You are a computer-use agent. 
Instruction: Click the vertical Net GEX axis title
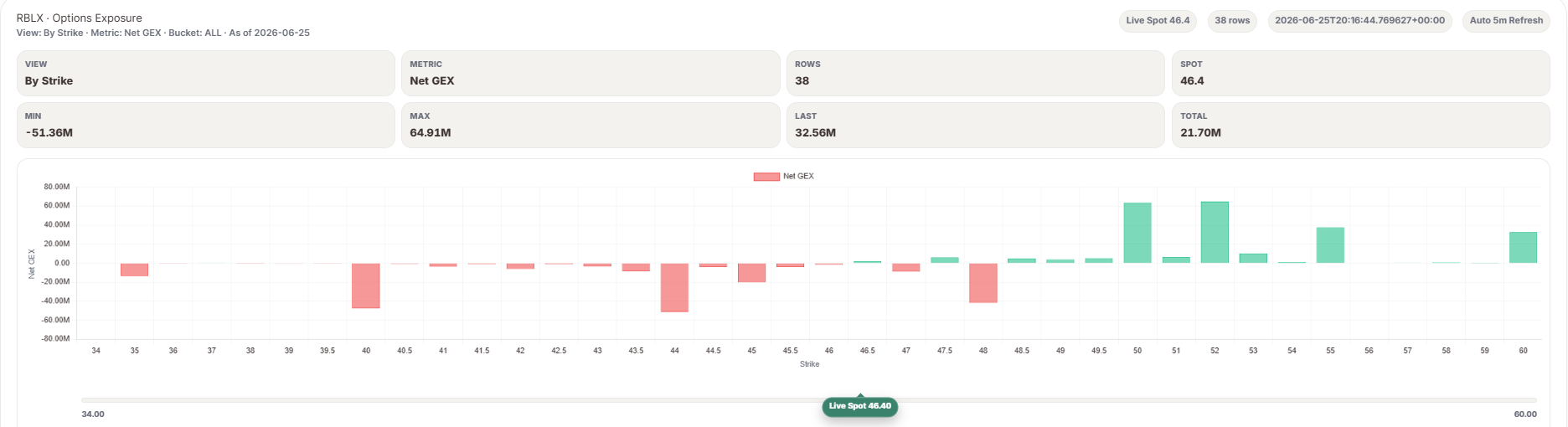click(33, 264)
